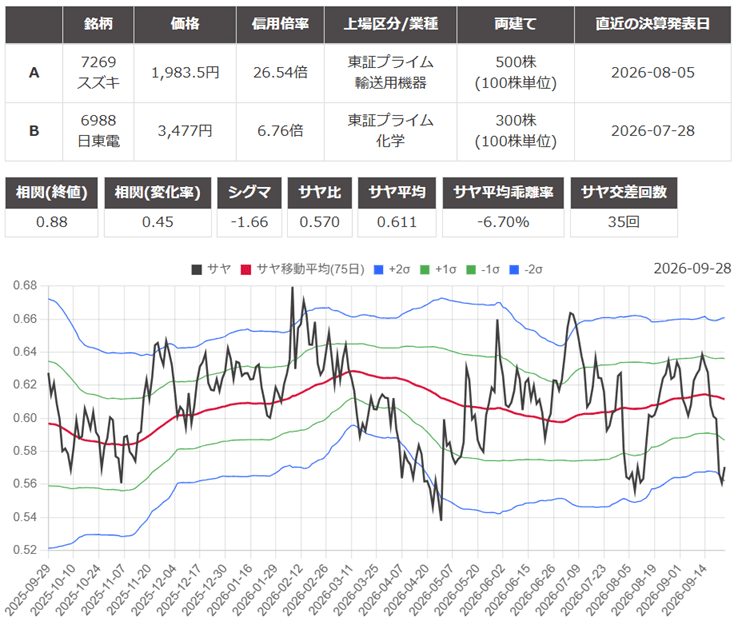Select the 上場区分/業種 column header
734x621 pixels.
[390, 24]
